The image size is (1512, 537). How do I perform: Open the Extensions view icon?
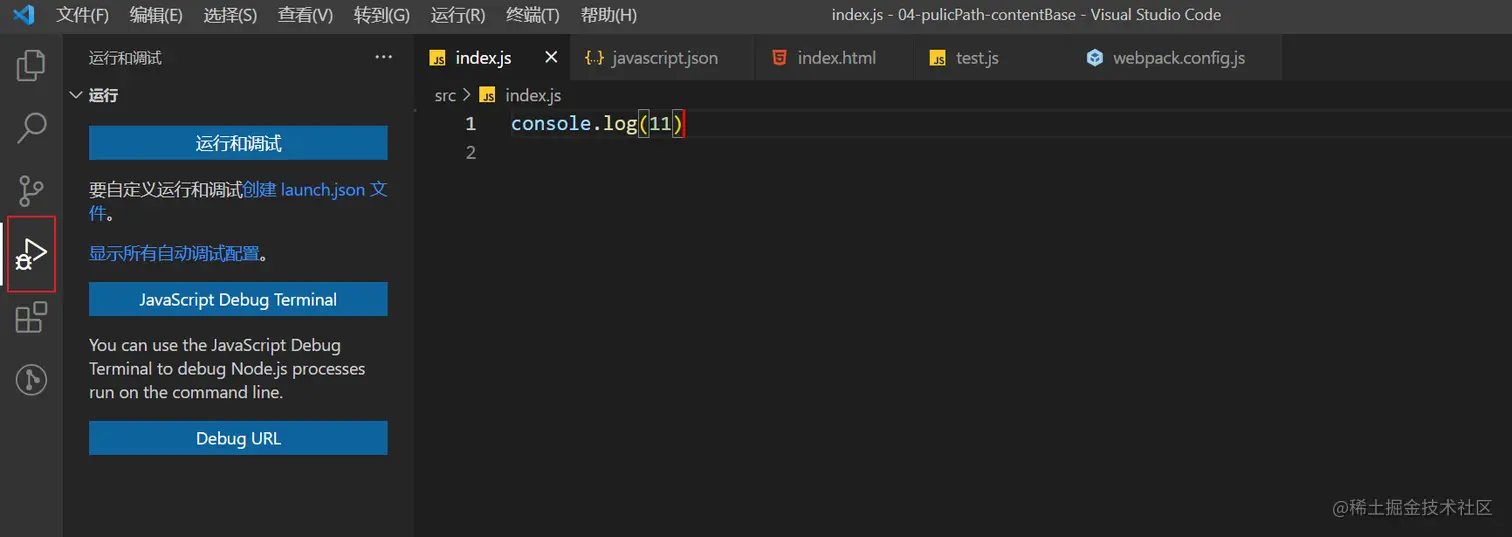(31, 317)
